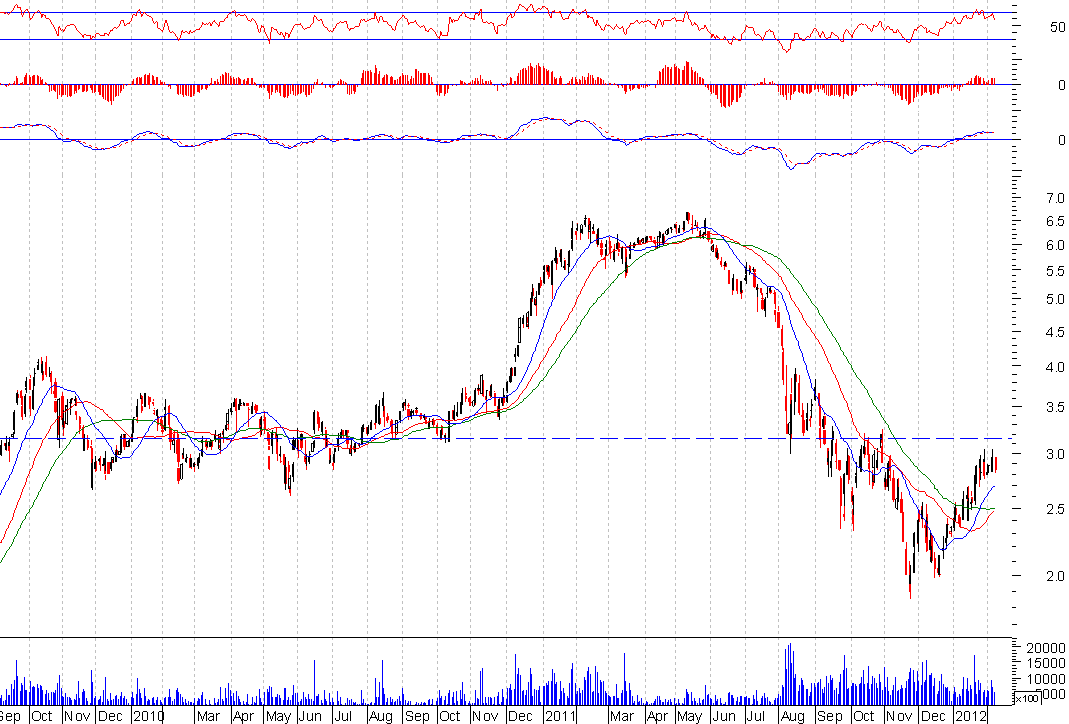Click the Dec label just before 2012

click(x=934, y=716)
